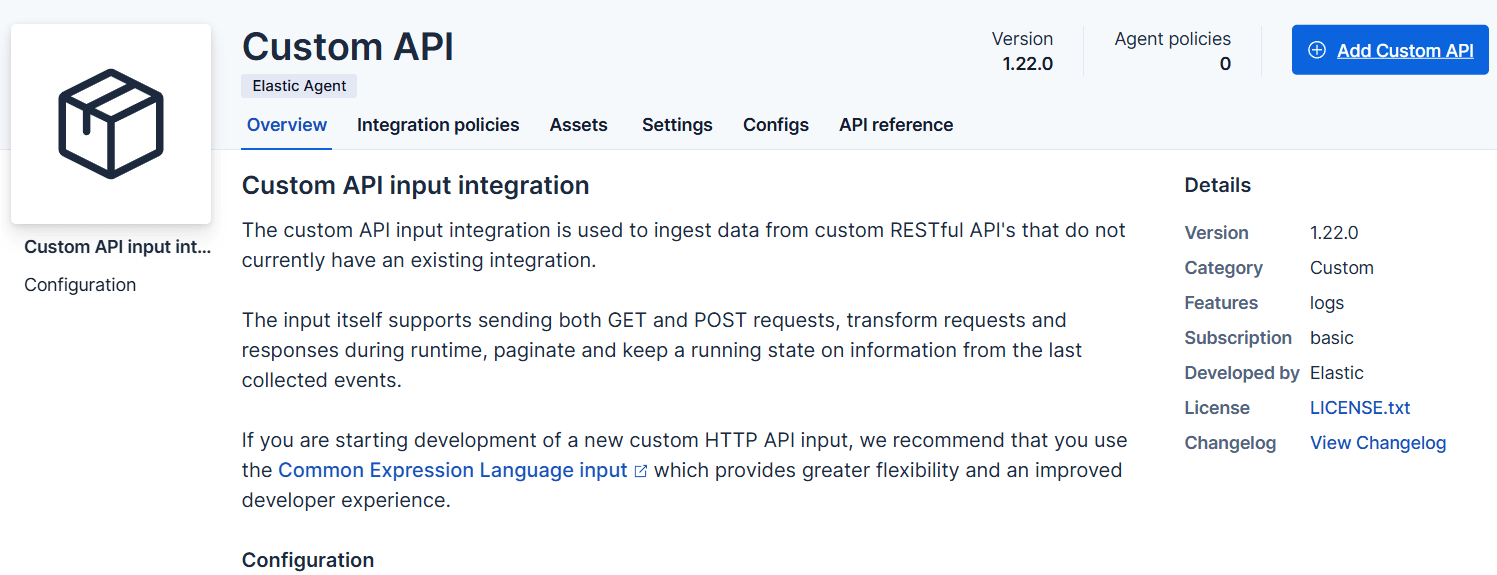Click the Custom API page title
1497x575 pixels.
347,47
